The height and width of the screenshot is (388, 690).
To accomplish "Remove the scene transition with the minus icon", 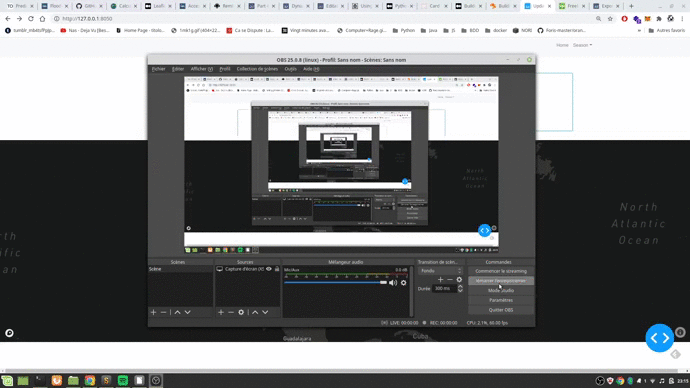I will point(450,279).
